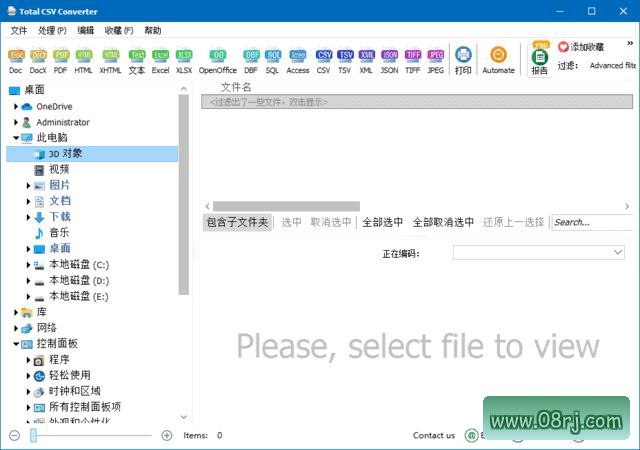Open the Contact us link
Image resolution: width=640 pixels, height=450 pixels.
(434, 435)
